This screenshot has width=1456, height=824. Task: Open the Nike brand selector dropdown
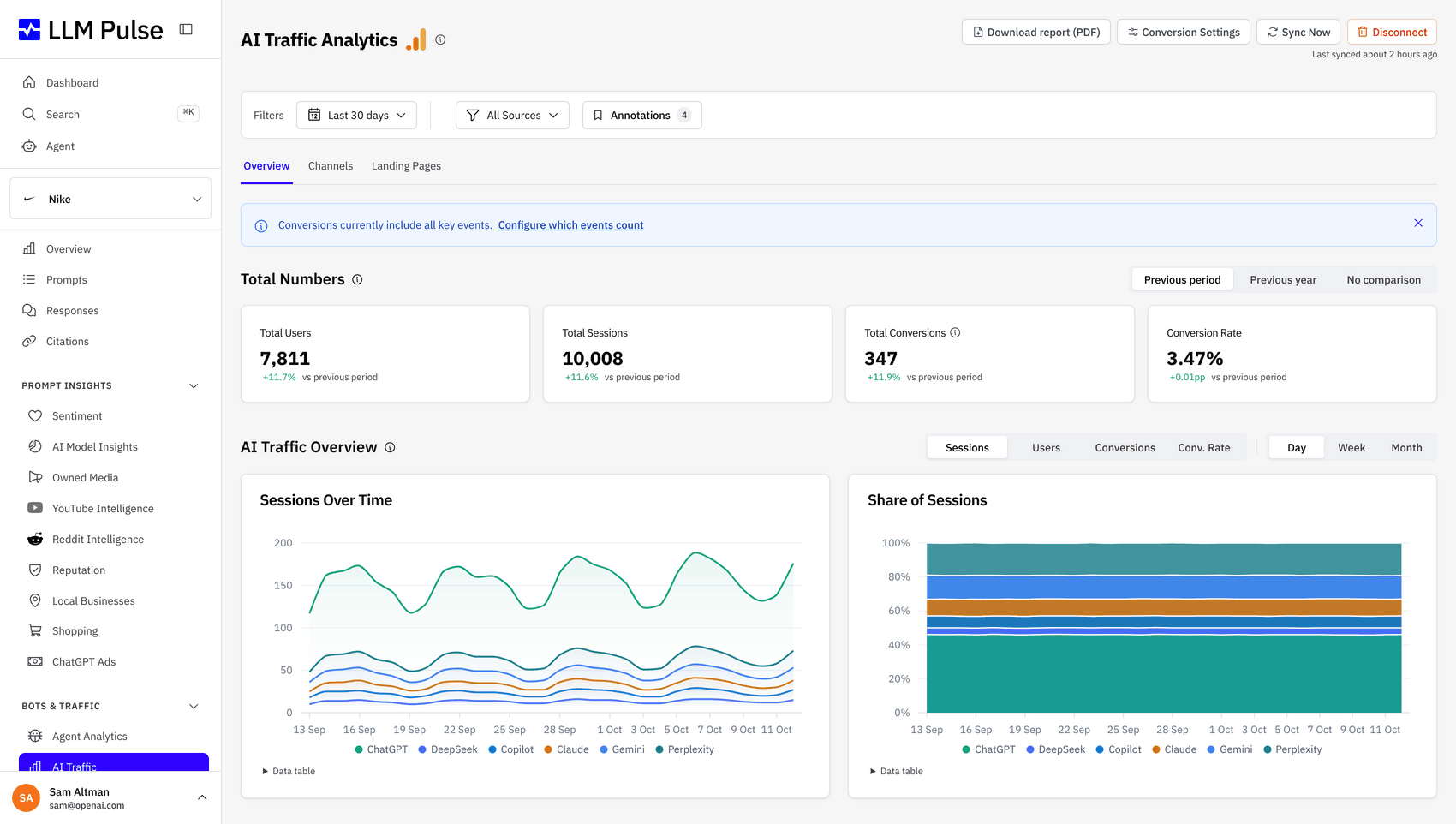tap(110, 199)
